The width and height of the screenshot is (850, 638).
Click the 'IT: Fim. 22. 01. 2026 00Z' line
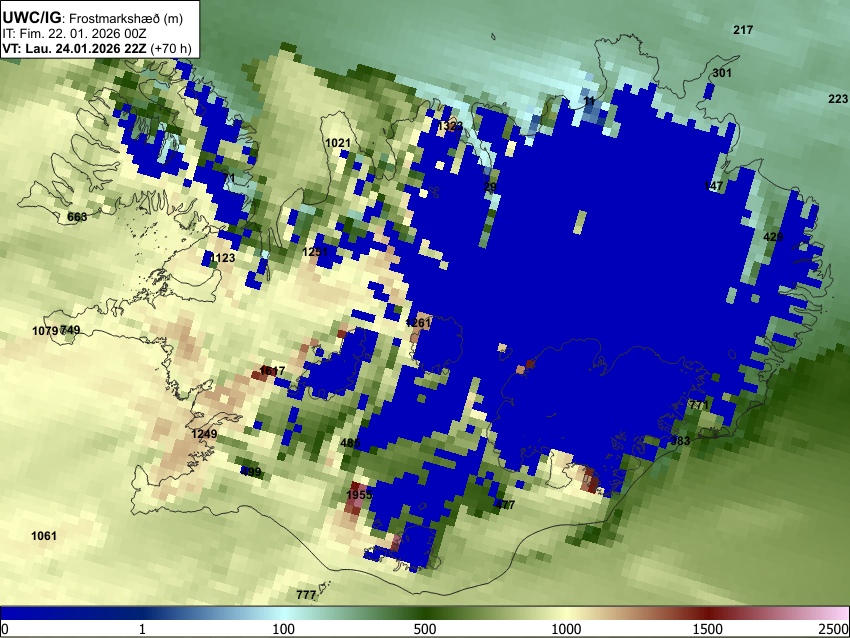coord(74,34)
